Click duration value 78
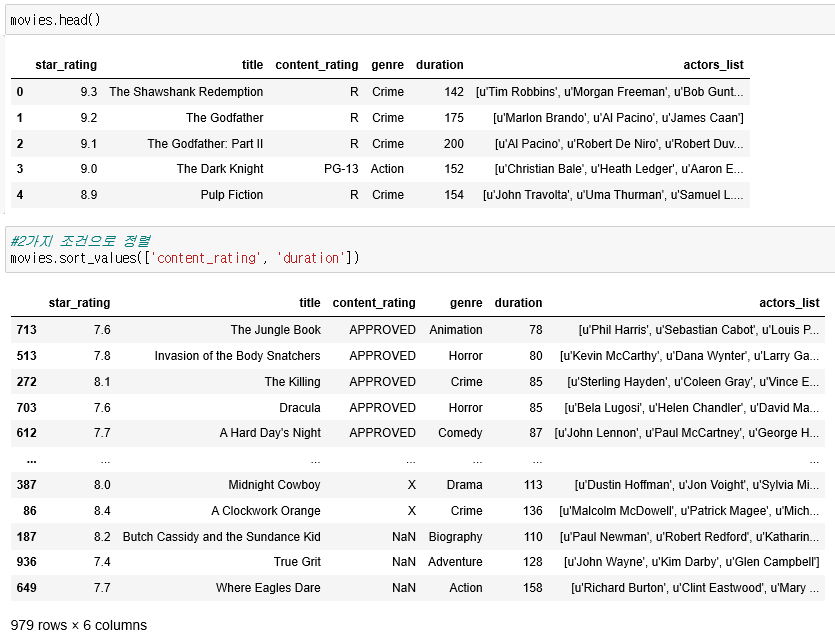 pos(536,330)
